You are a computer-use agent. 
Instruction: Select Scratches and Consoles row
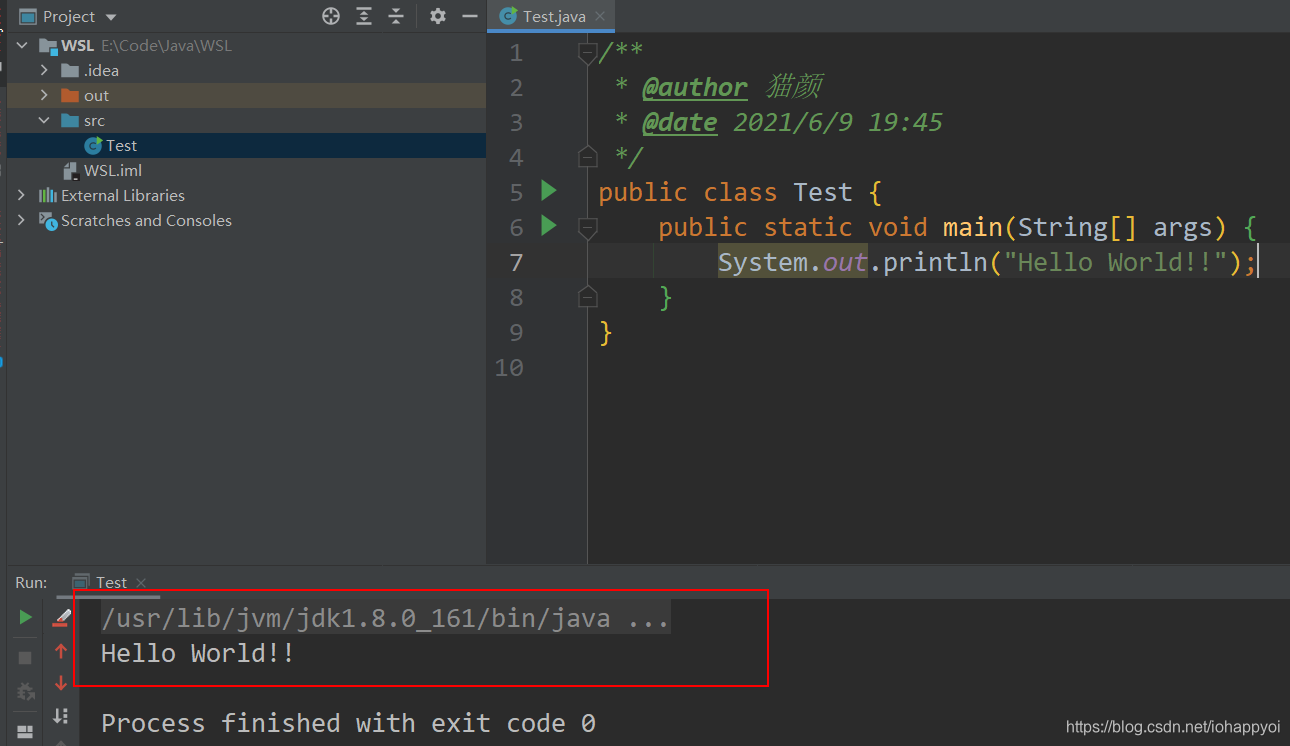(x=246, y=221)
